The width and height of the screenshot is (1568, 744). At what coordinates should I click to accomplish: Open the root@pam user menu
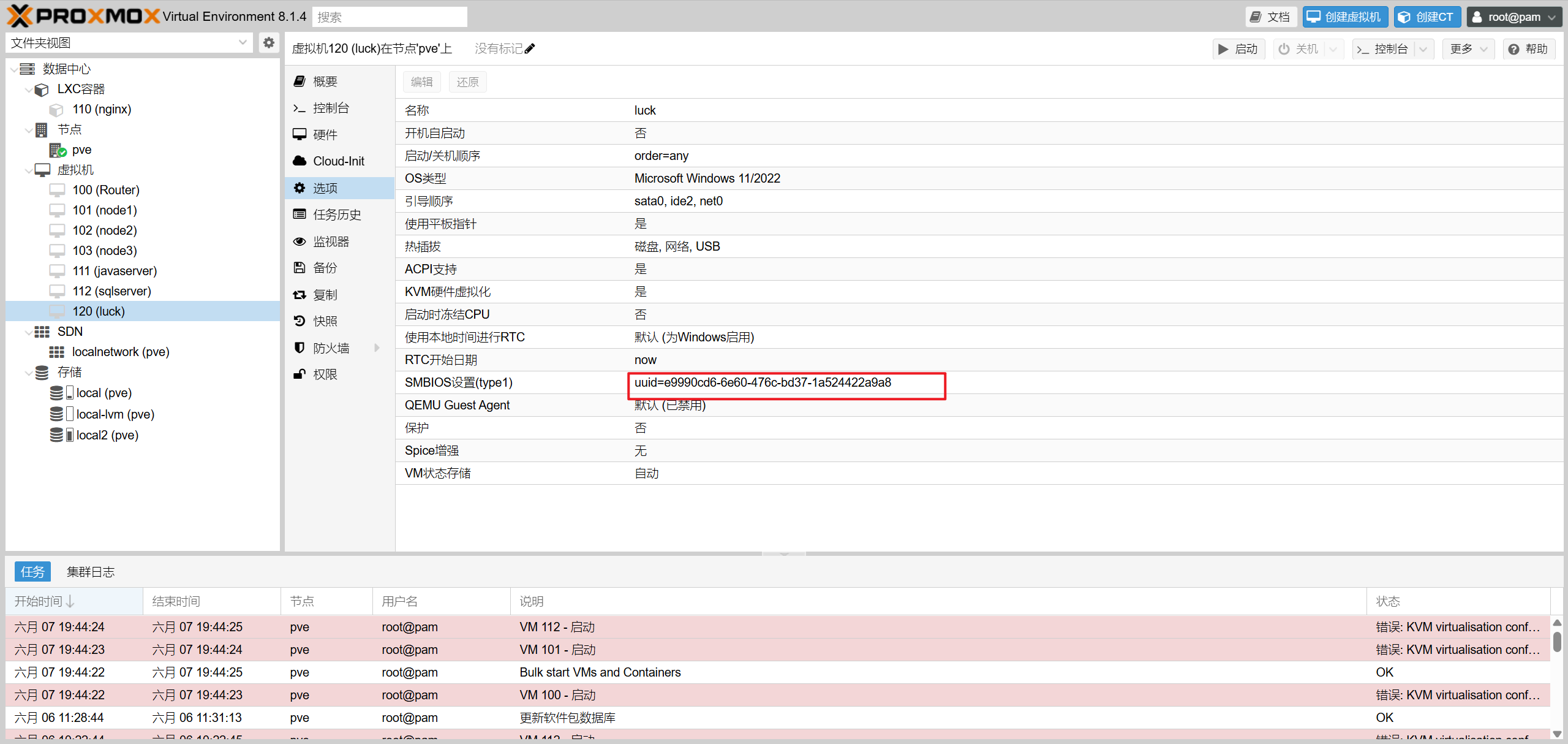(x=1513, y=17)
